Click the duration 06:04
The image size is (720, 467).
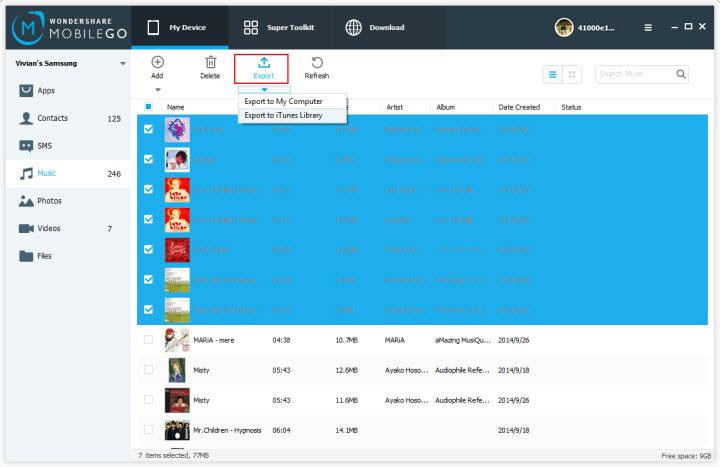[281, 430]
